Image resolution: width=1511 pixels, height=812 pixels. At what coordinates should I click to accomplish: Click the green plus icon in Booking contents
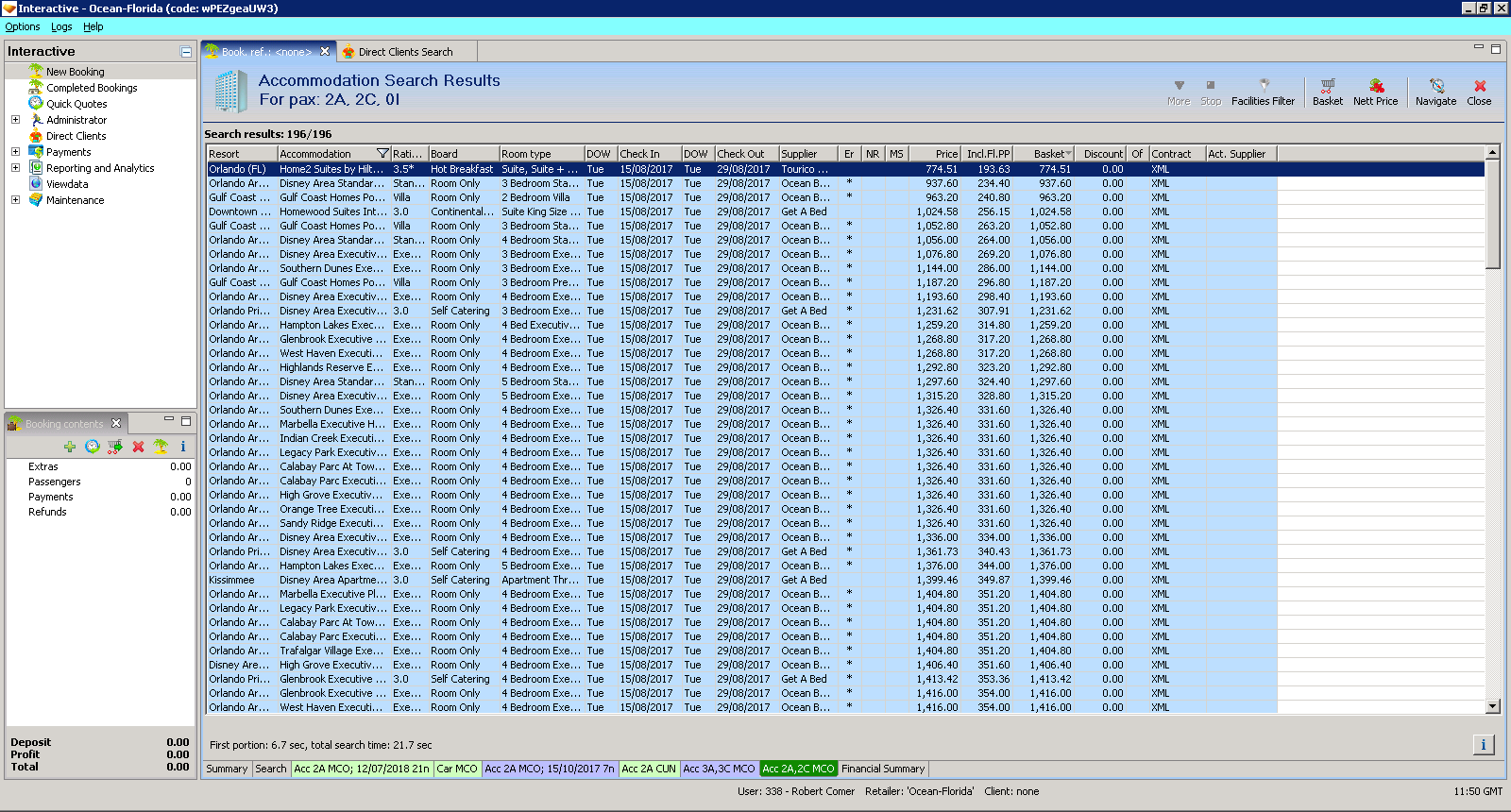(70, 447)
